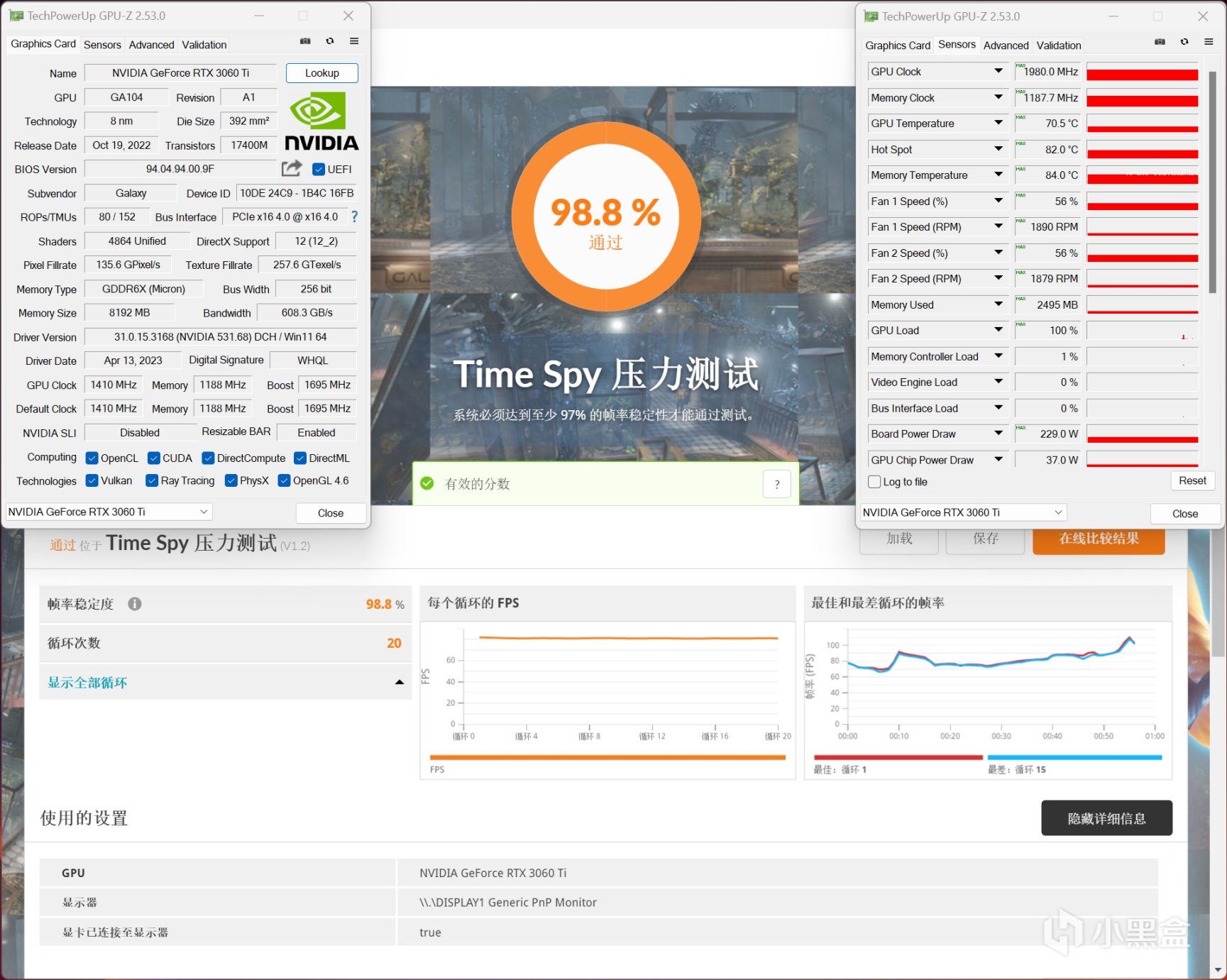Viewport: 1227px width, 980px height.
Task: Click 隐藏详细信息 button
Action: tap(1106, 818)
